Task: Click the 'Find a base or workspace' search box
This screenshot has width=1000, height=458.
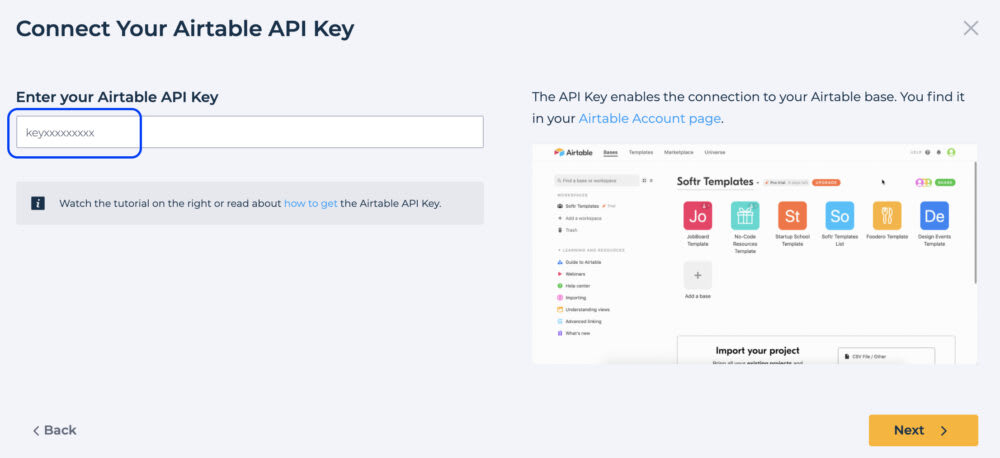Action: 596,181
